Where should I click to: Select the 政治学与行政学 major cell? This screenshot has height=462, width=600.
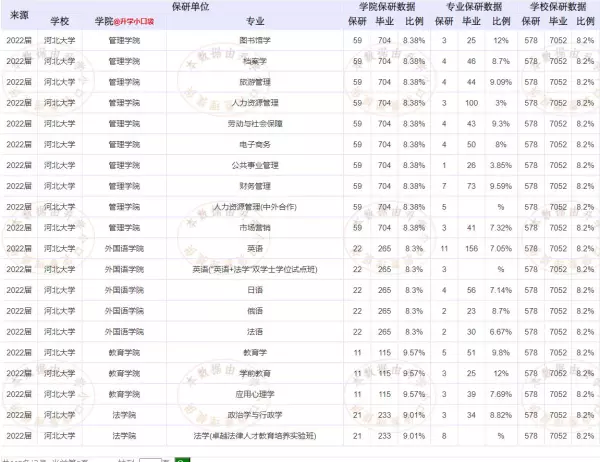pos(255,415)
